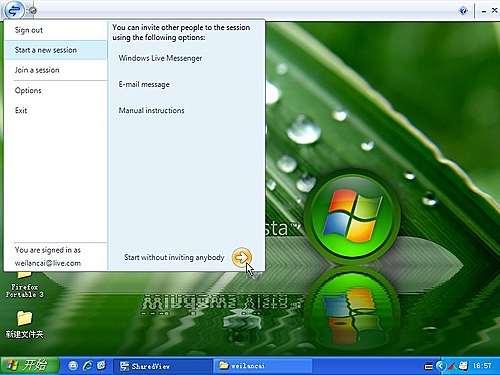Viewport: 500px width, 375px height.
Task: Open the 开始 Start button
Action: [x=29, y=366]
